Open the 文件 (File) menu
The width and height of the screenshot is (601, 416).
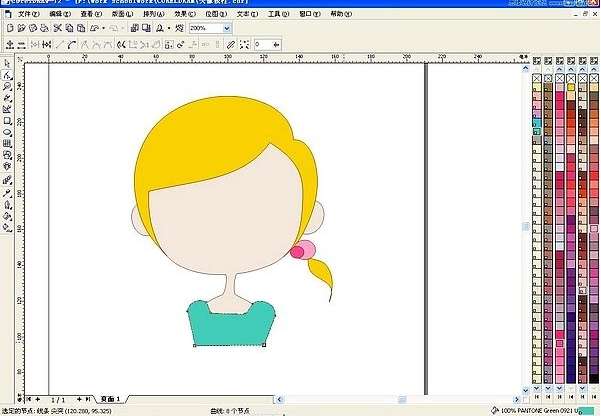[x=27, y=15]
